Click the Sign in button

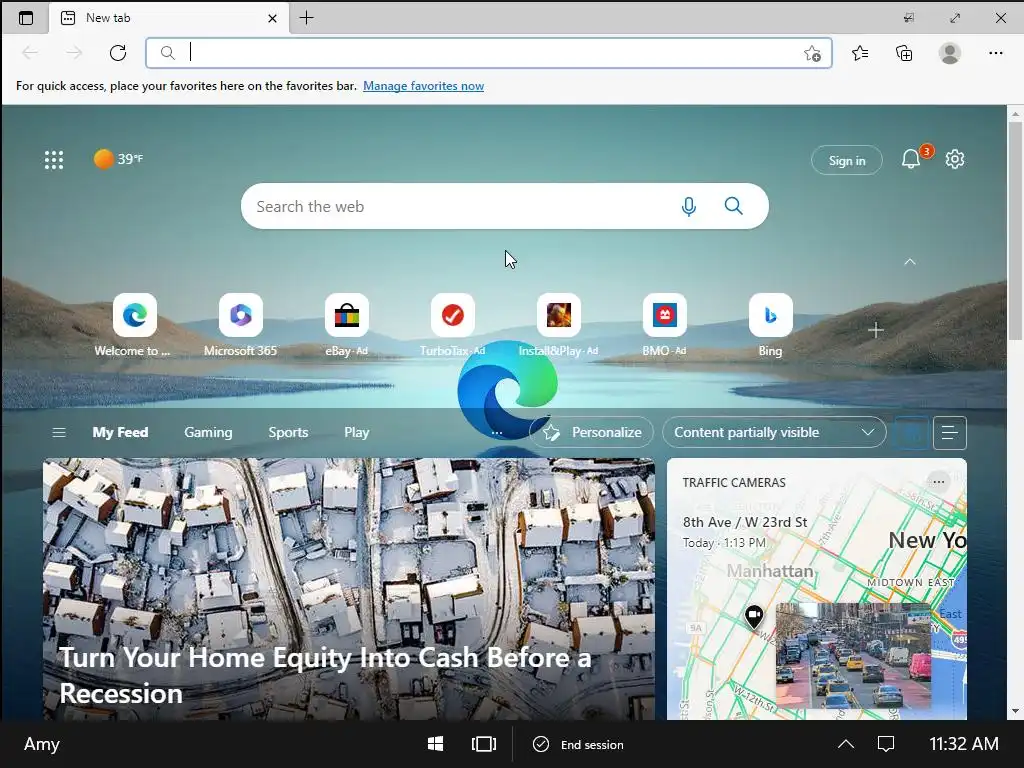click(846, 160)
